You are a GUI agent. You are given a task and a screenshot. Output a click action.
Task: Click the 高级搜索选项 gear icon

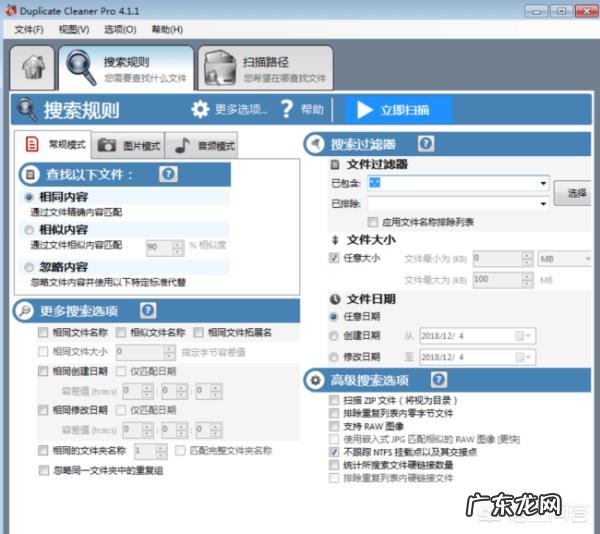[315, 380]
